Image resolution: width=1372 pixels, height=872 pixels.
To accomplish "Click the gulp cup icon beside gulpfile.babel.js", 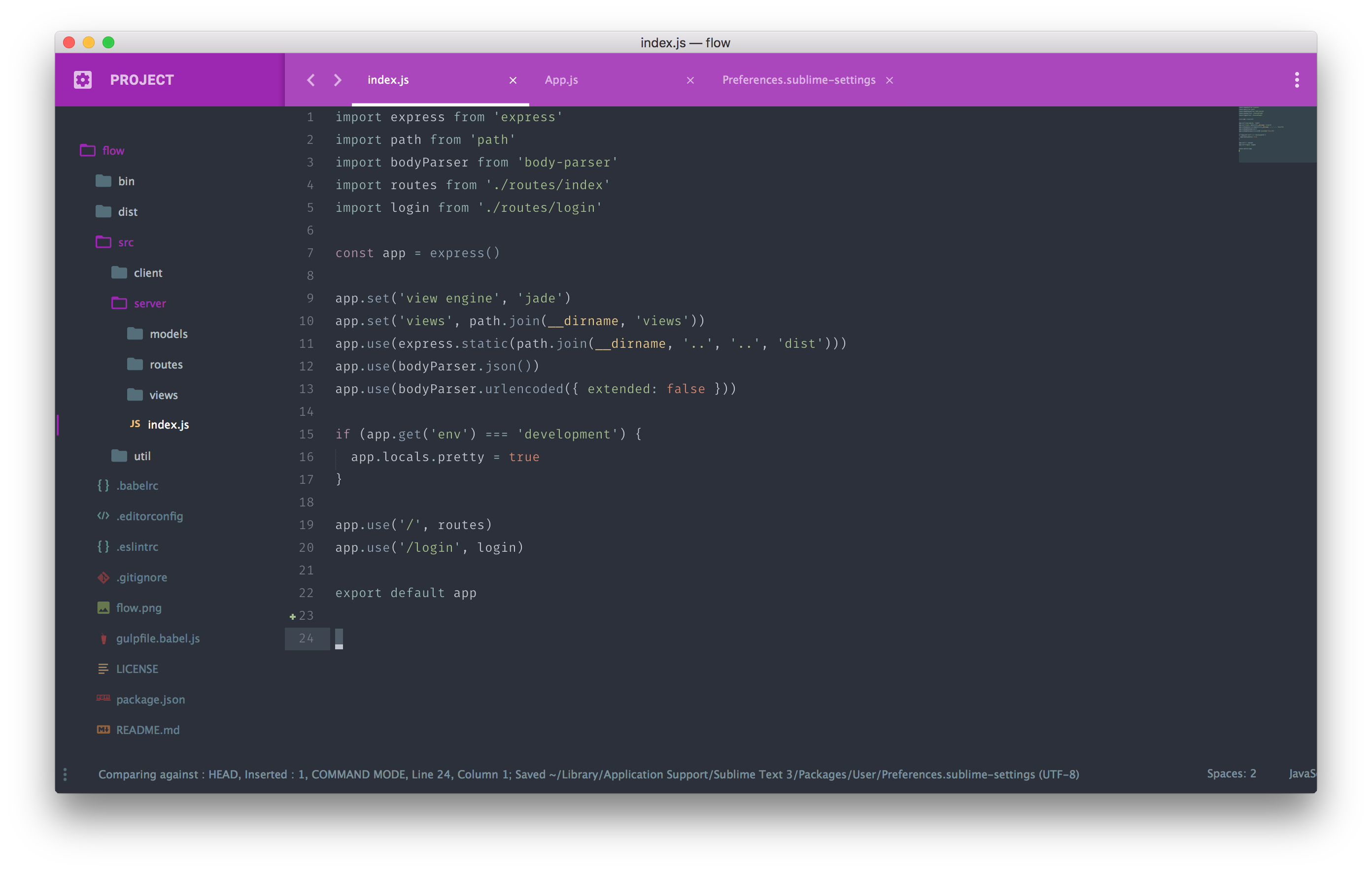I will pos(103,639).
